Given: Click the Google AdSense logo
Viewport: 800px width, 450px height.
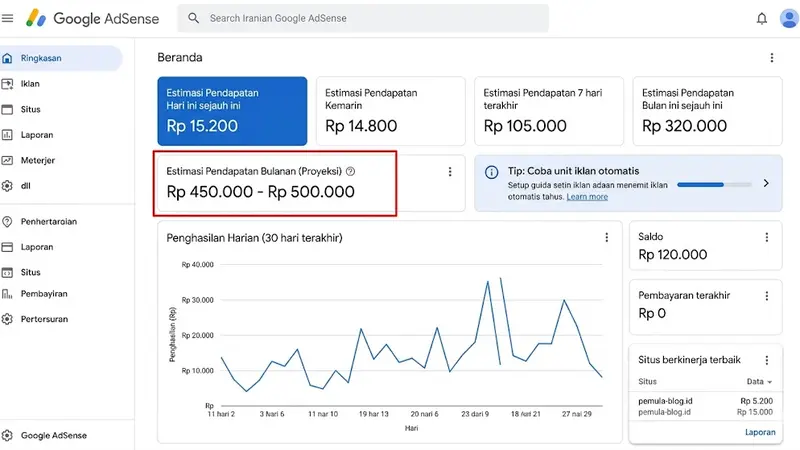Looking at the screenshot, I should pos(93,18).
